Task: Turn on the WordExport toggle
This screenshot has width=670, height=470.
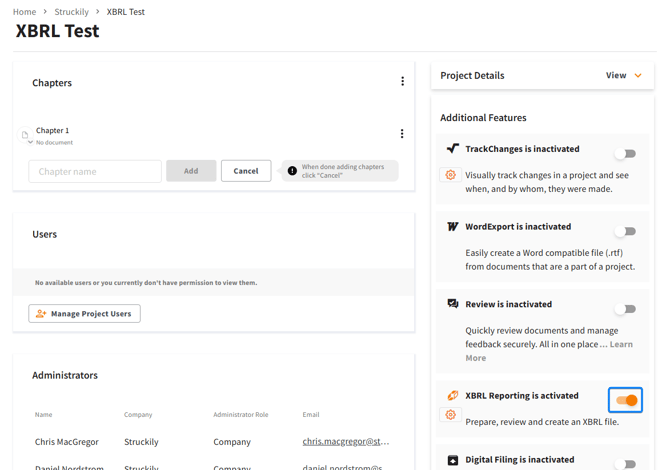Action: [x=625, y=232]
